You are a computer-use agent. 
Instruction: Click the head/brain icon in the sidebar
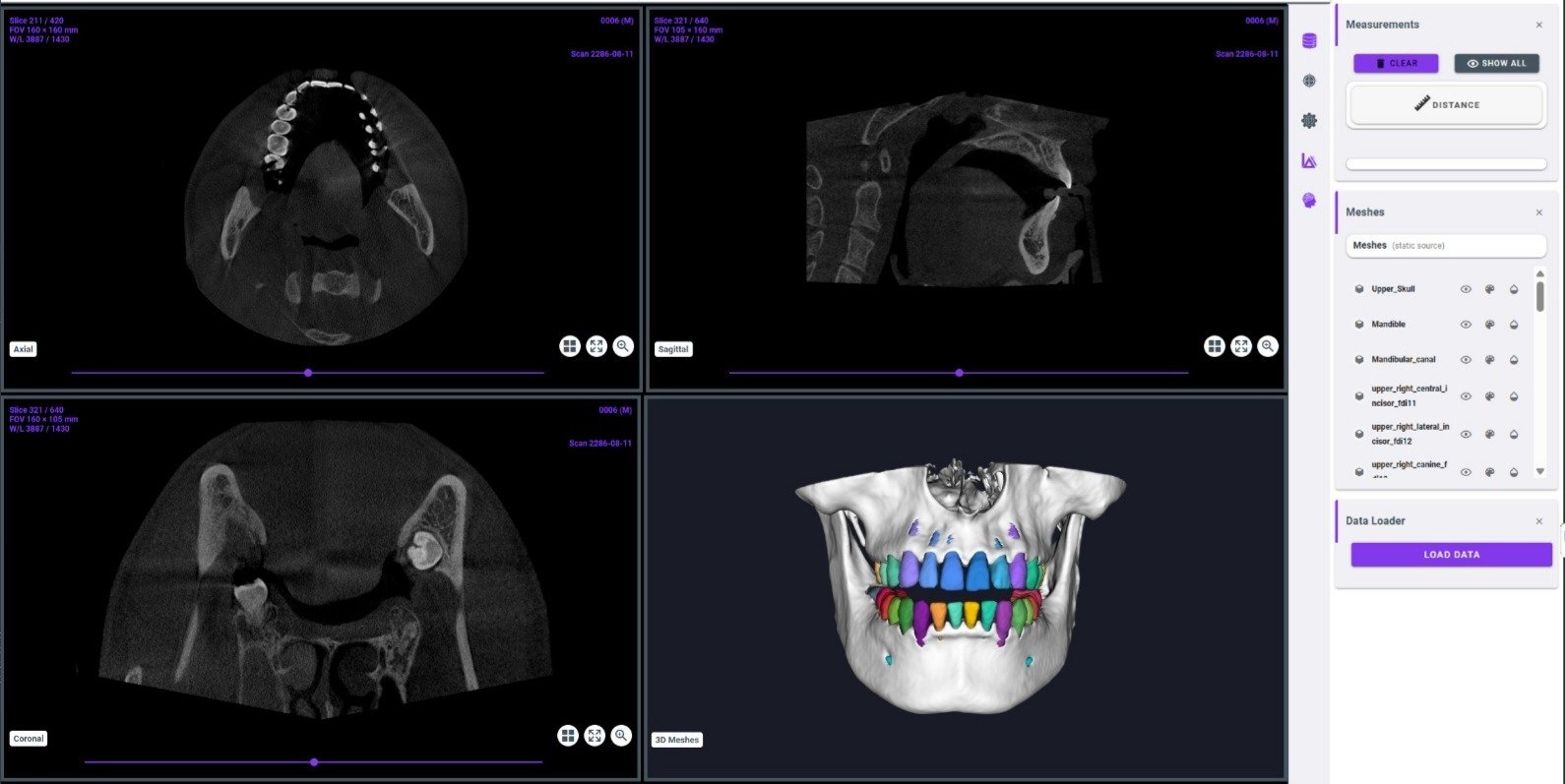tap(1309, 201)
